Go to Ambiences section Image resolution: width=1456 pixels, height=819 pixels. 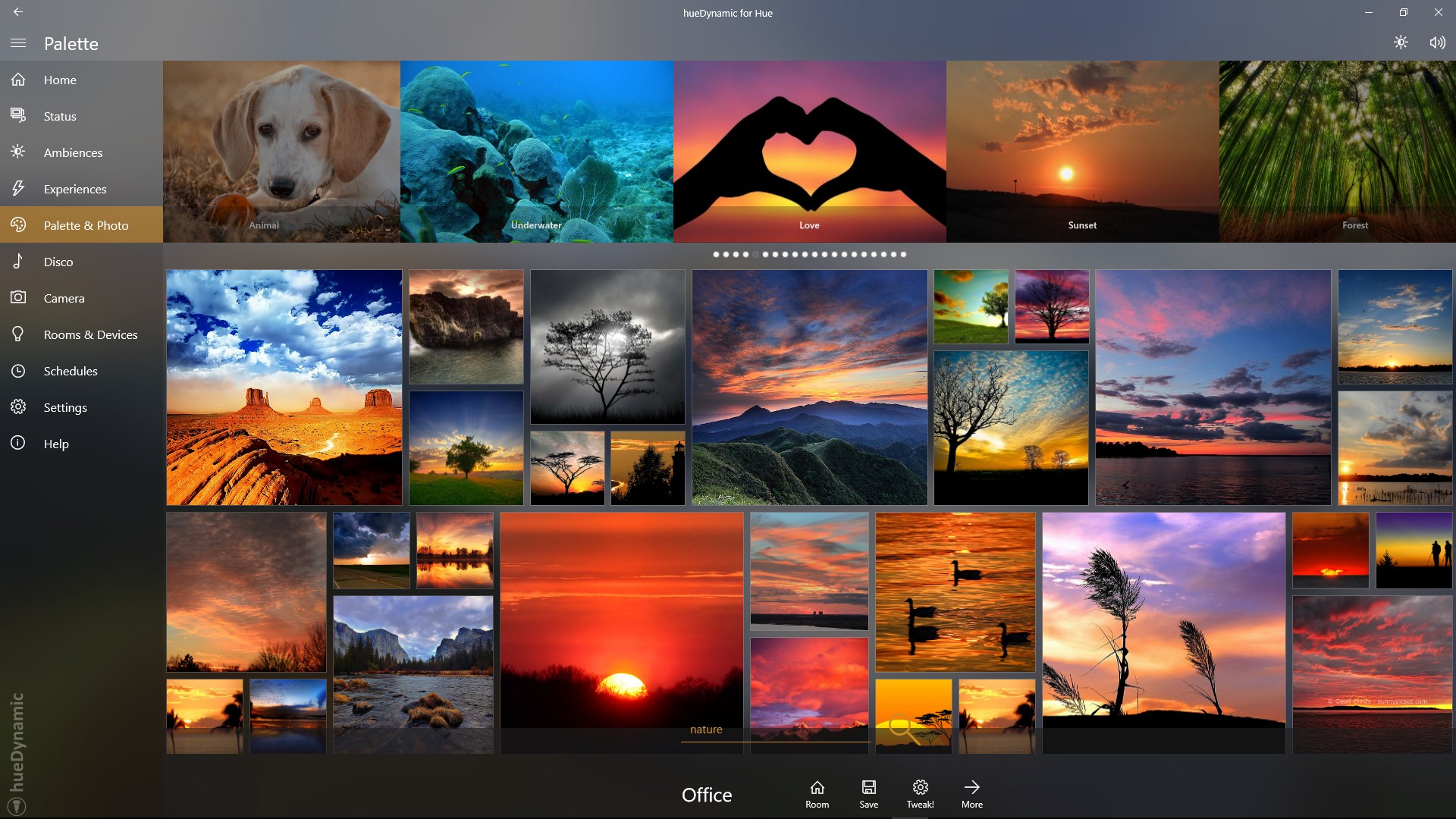pyautogui.click(x=73, y=152)
